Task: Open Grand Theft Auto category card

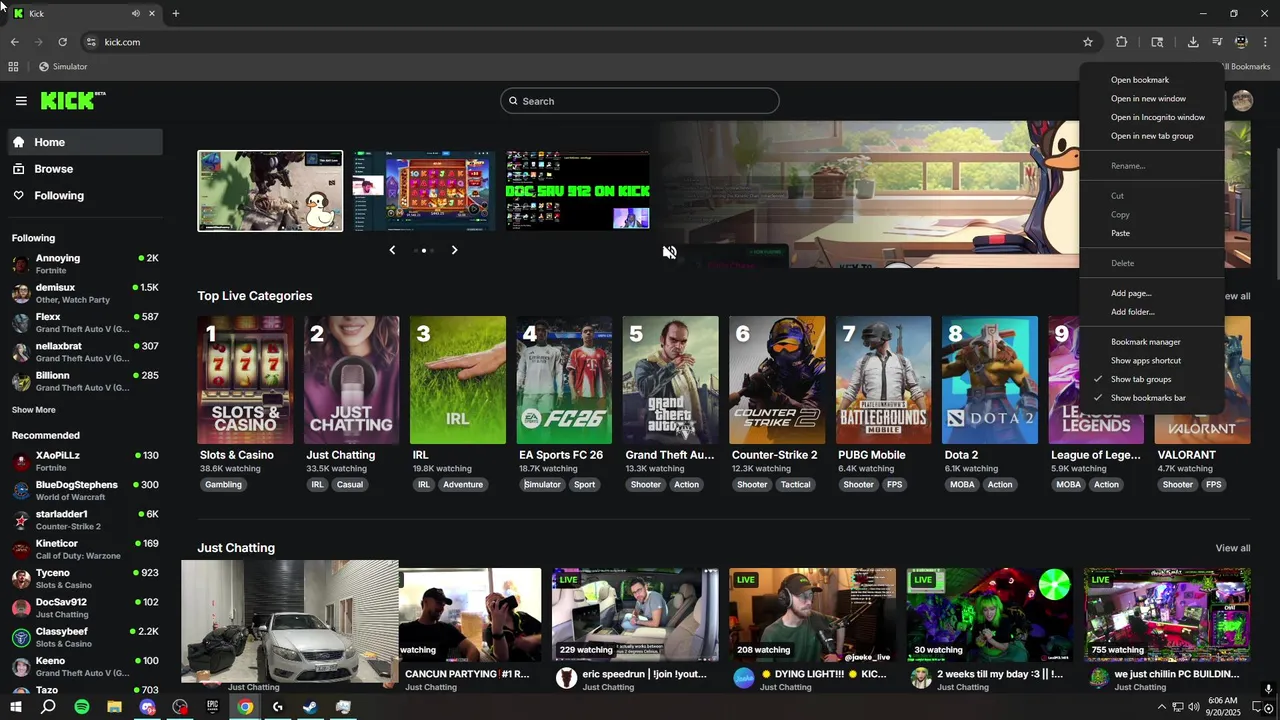Action: 671,380
